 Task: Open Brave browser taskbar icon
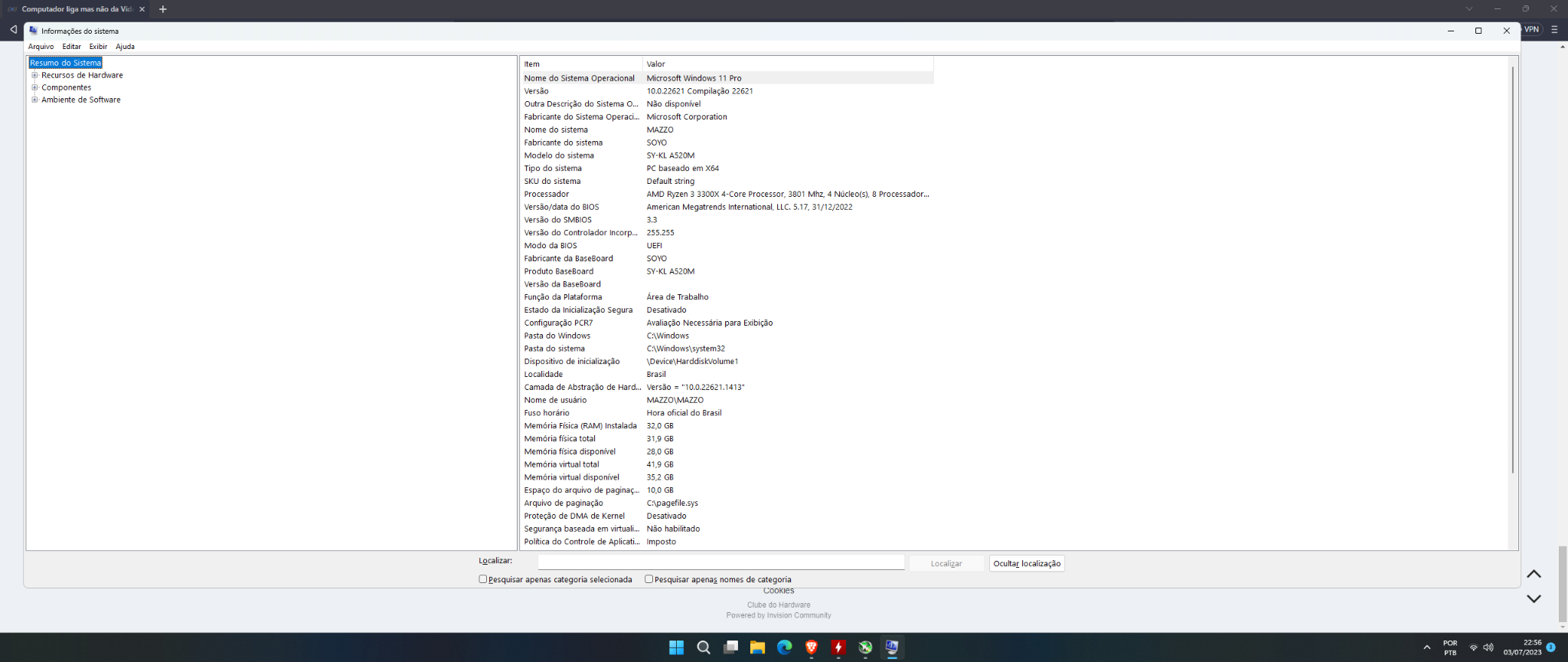812,647
